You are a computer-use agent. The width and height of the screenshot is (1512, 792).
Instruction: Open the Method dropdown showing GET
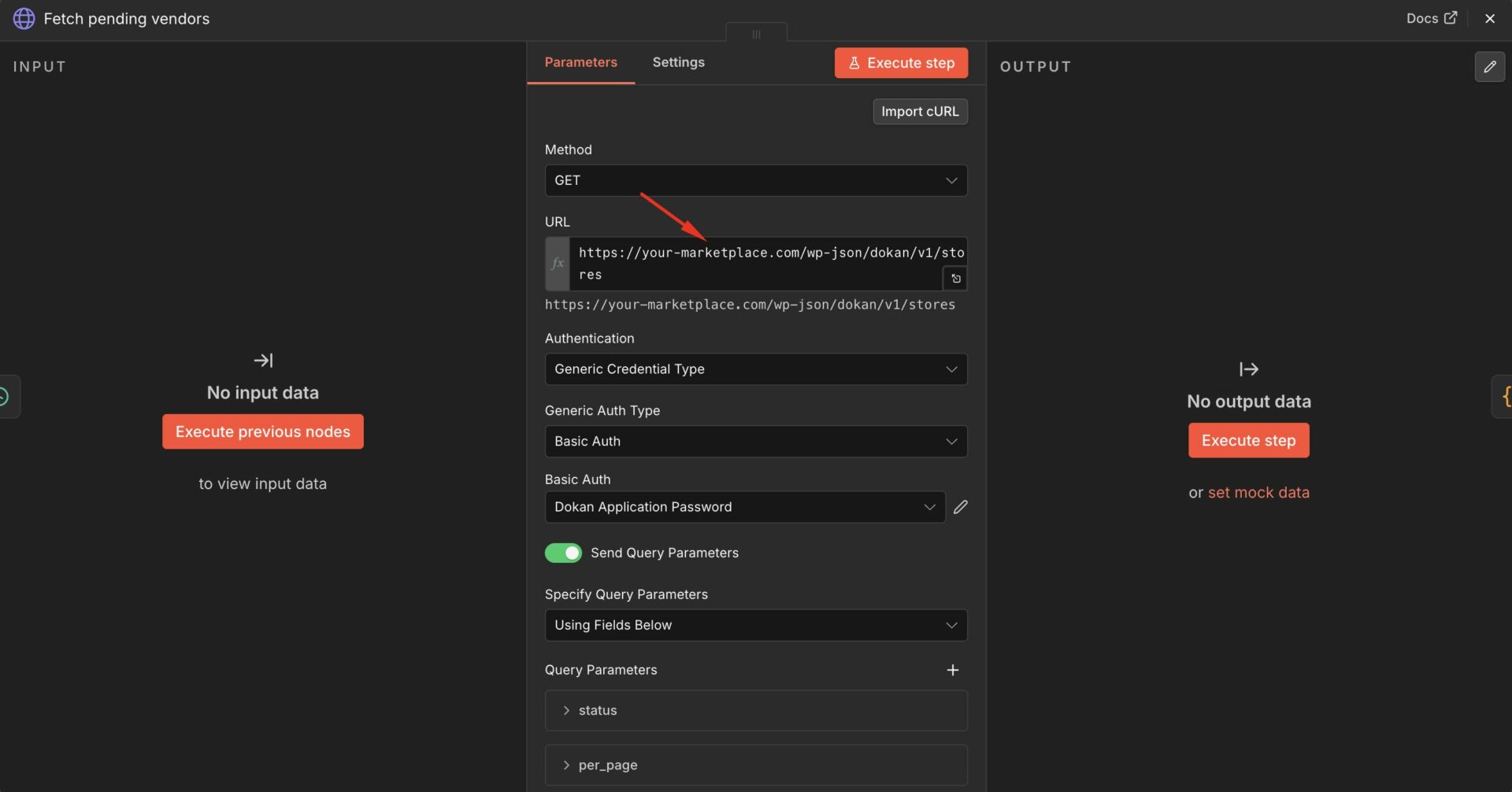click(755, 180)
